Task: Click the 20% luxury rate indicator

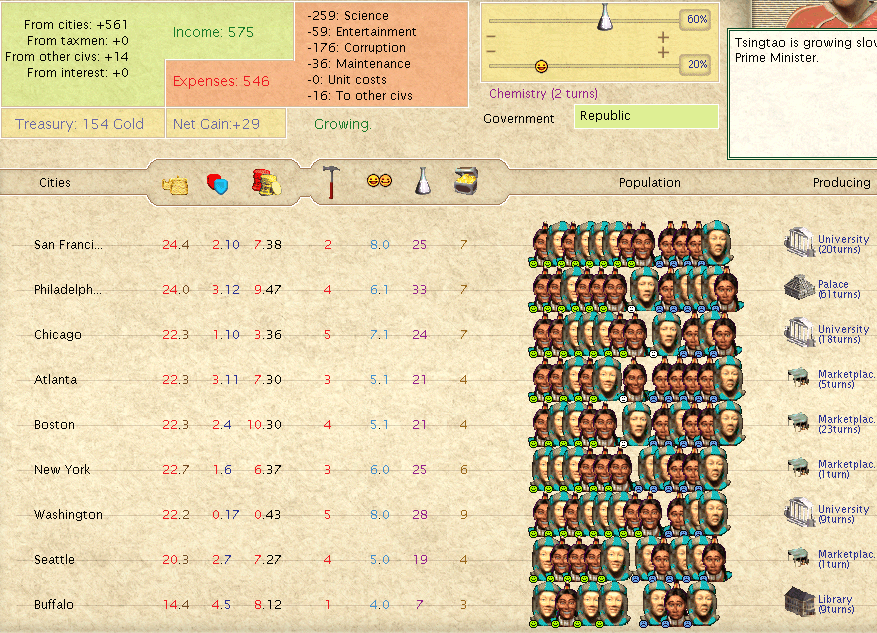Action: tap(696, 64)
